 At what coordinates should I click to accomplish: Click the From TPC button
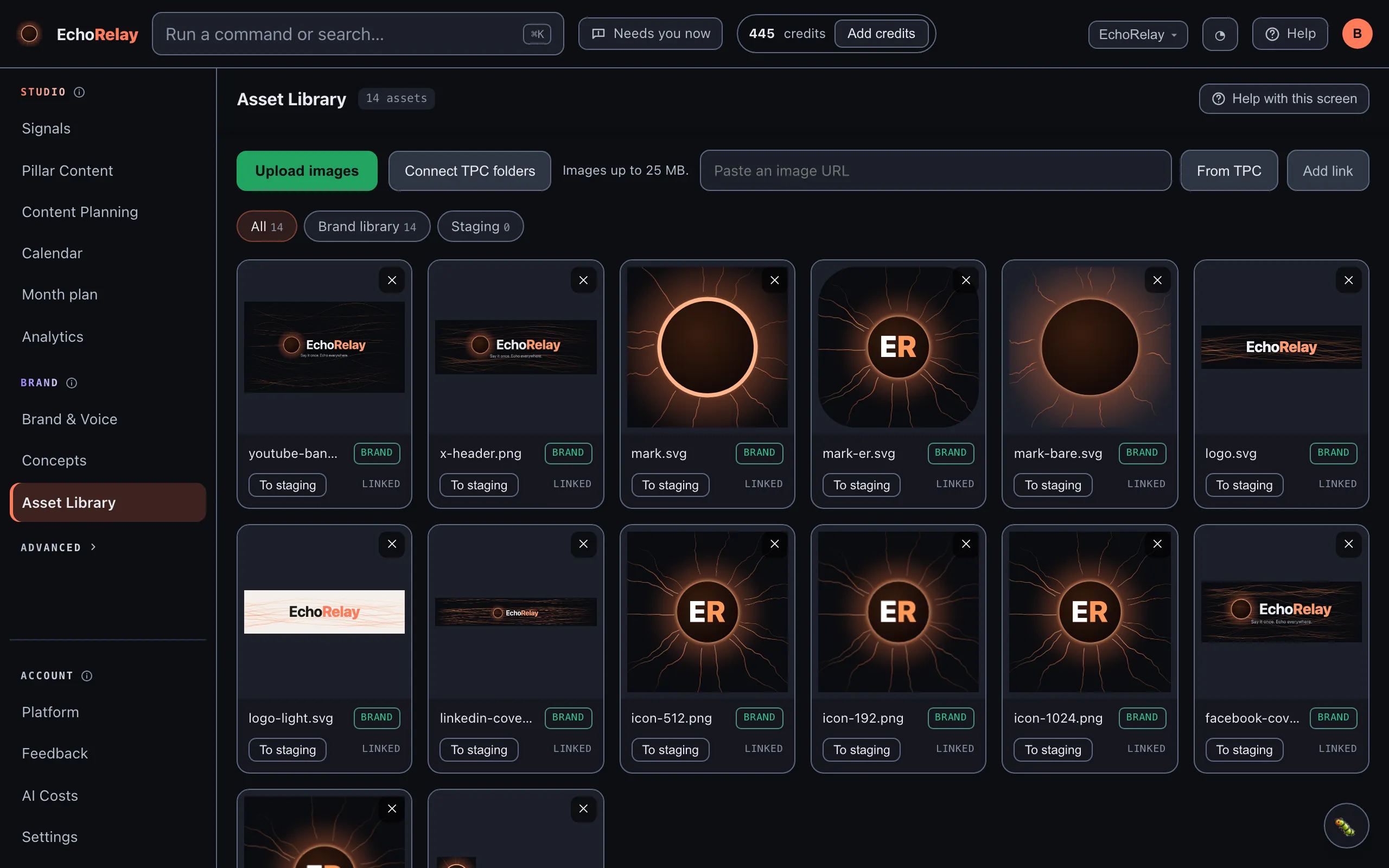click(1229, 170)
